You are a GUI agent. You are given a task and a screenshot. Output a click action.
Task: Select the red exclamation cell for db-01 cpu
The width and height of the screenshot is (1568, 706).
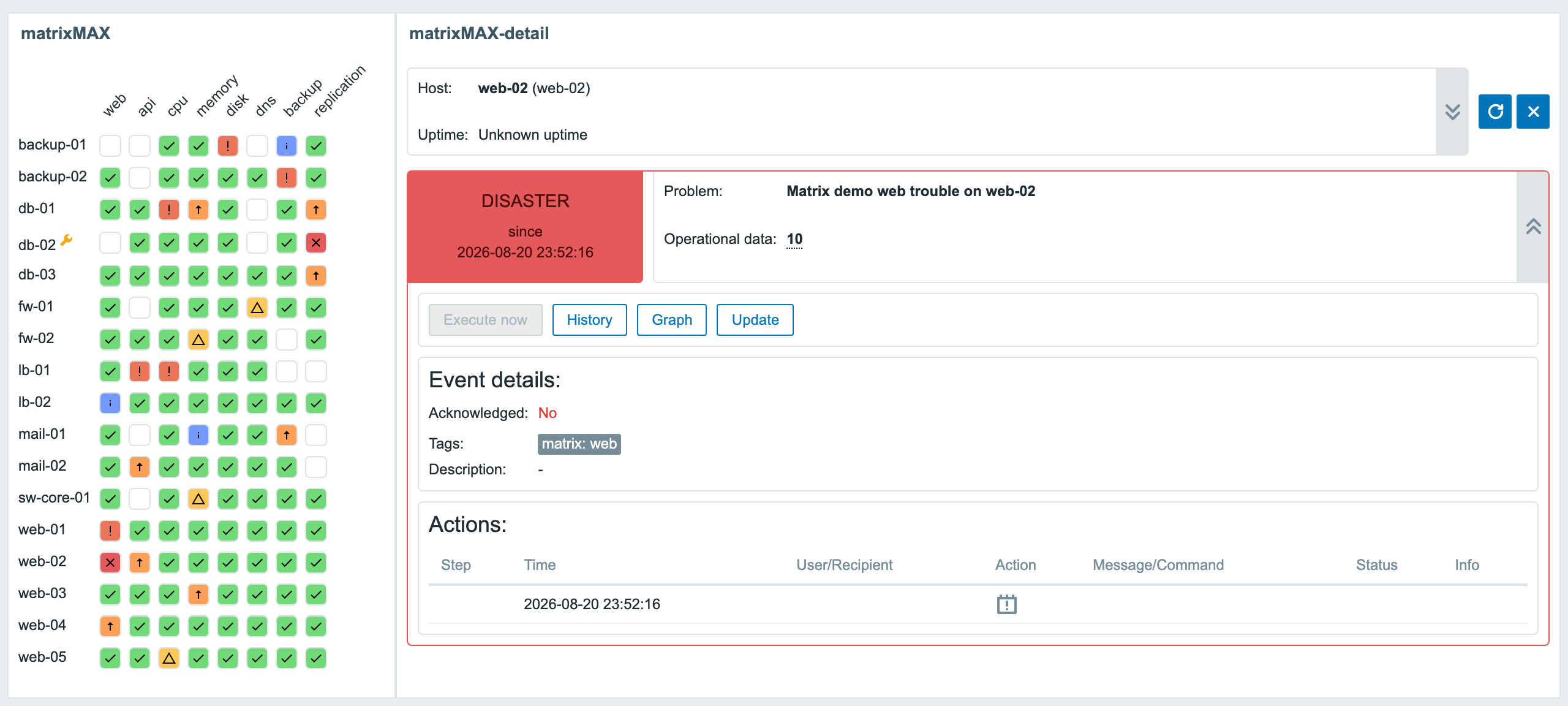coord(169,210)
